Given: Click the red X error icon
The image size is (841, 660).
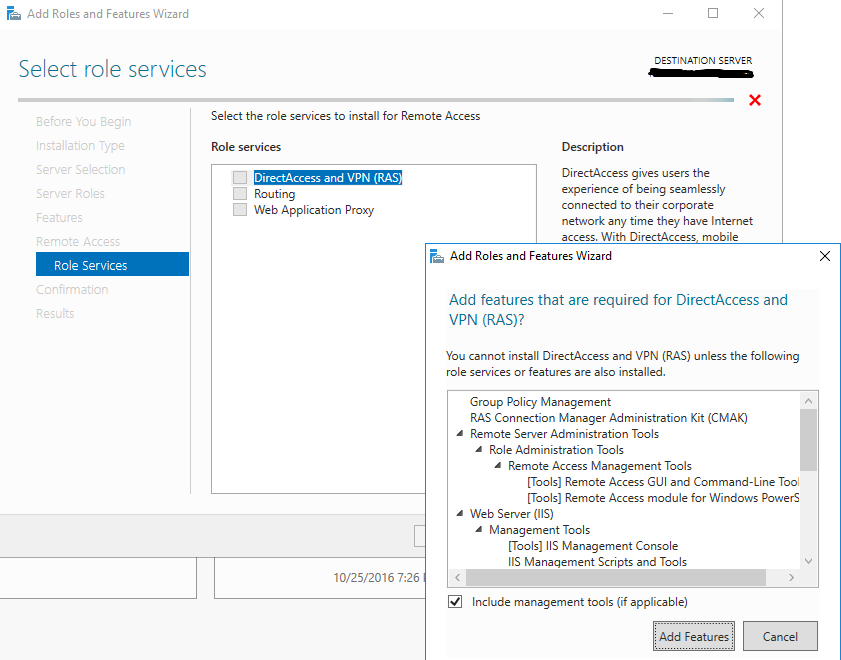Looking at the screenshot, I should pos(755,100).
